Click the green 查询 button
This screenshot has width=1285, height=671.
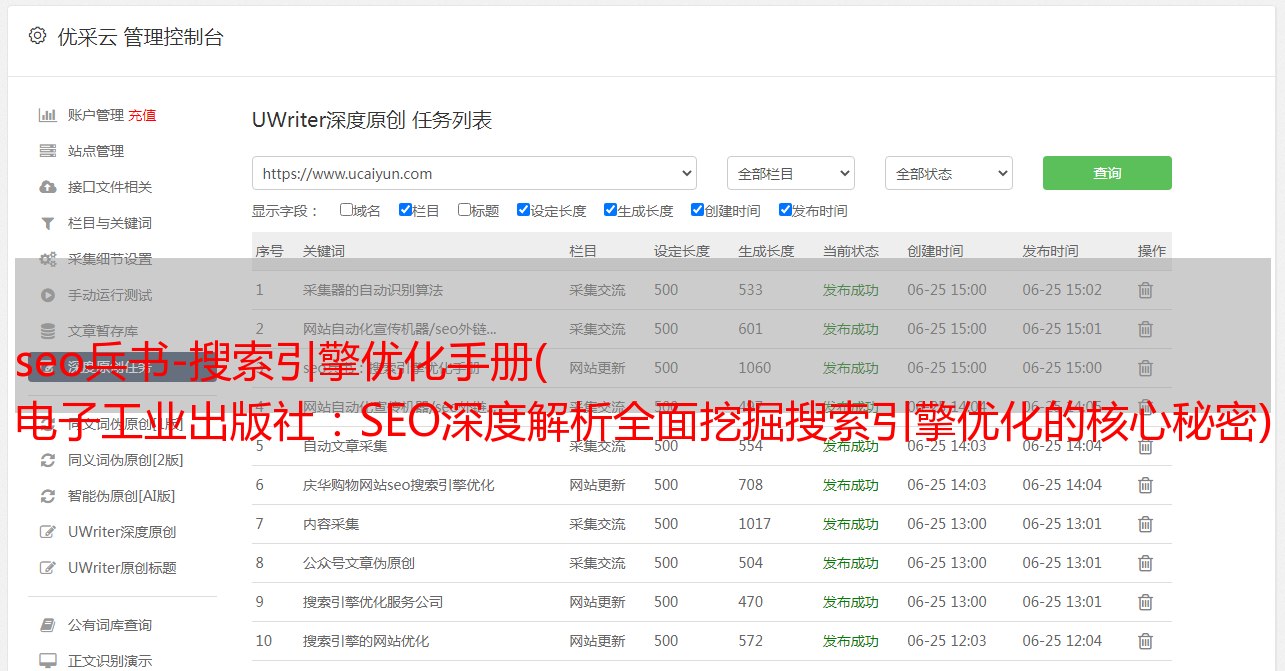1107,173
